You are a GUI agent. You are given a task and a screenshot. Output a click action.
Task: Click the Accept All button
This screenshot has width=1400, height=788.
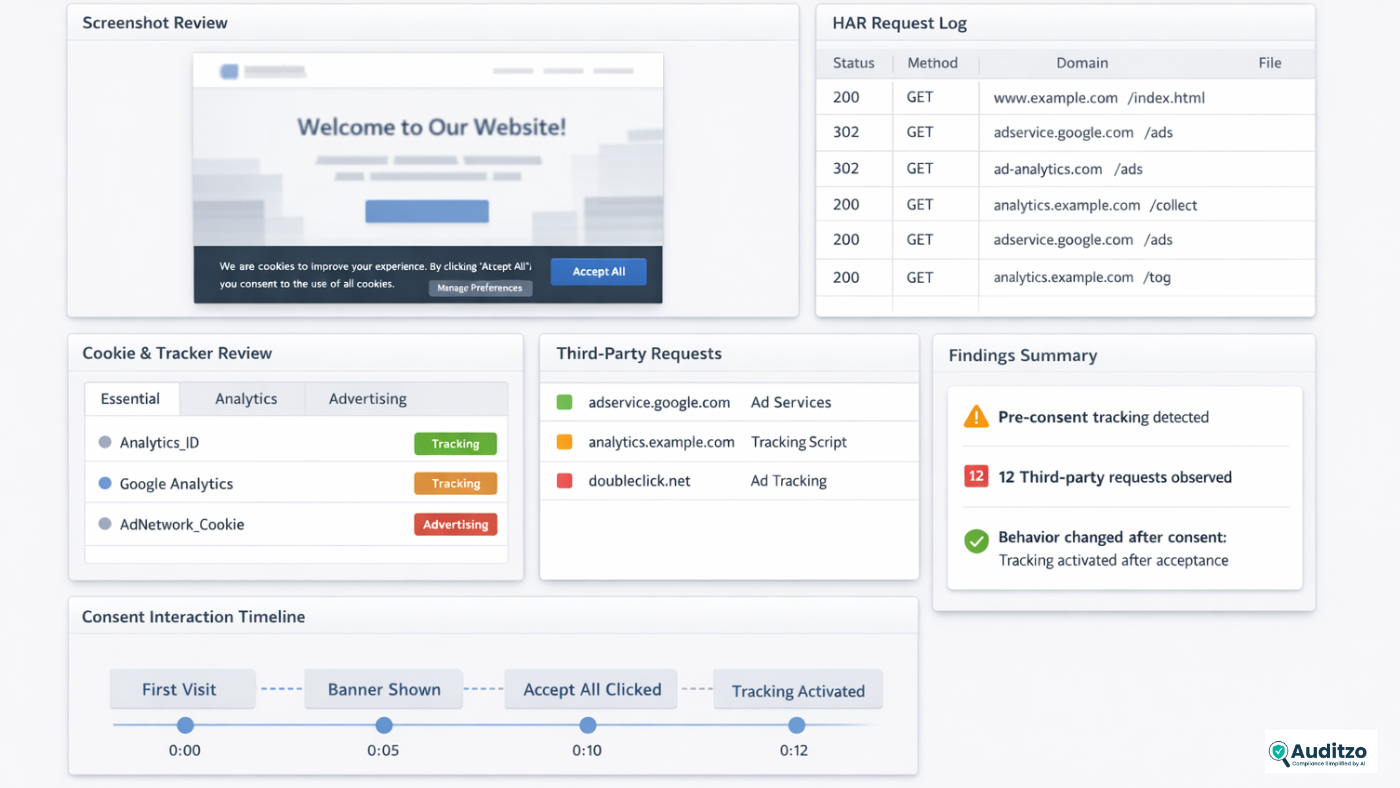pos(598,271)
